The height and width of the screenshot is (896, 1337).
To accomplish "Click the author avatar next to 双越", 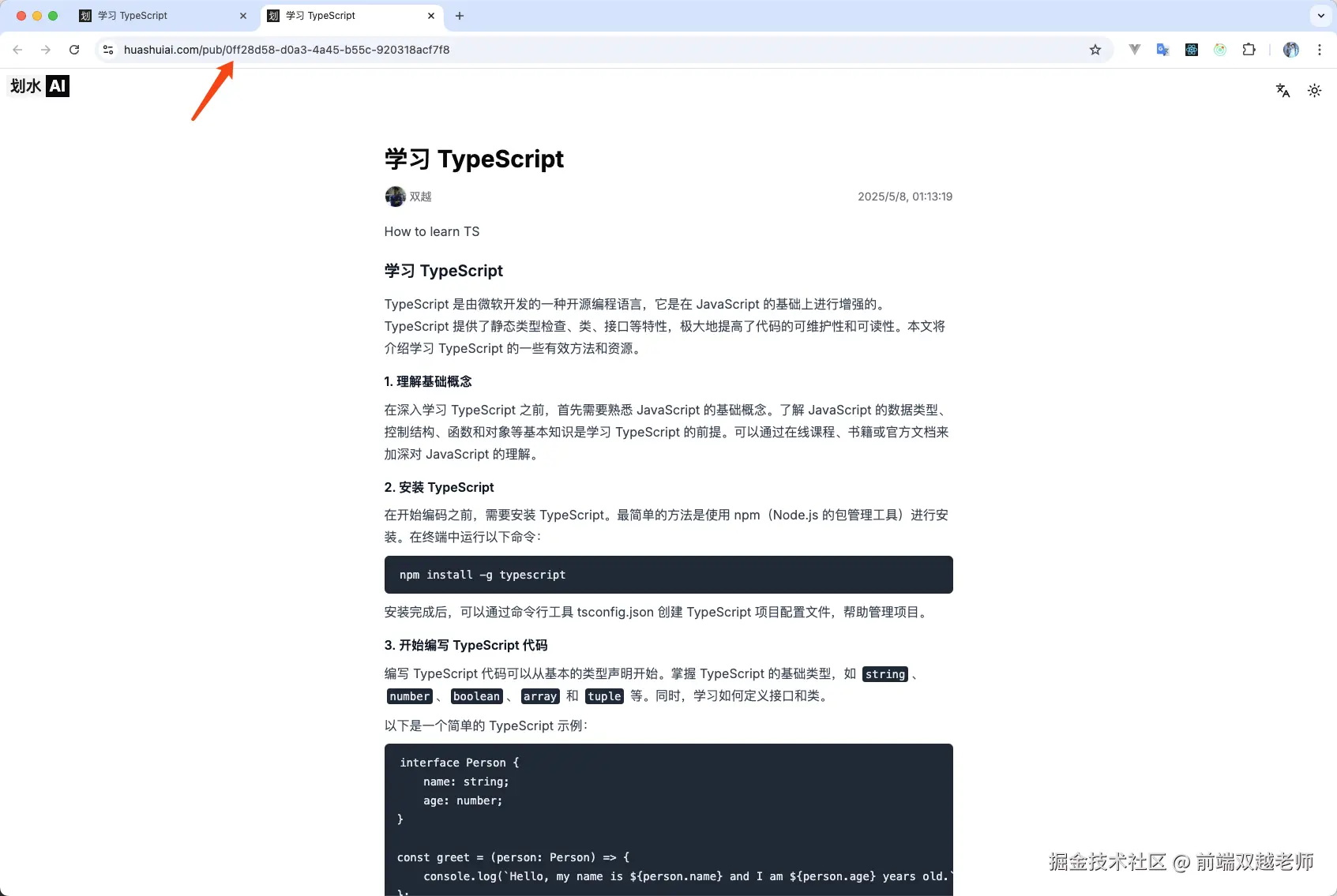I will (x=395, y=197).
